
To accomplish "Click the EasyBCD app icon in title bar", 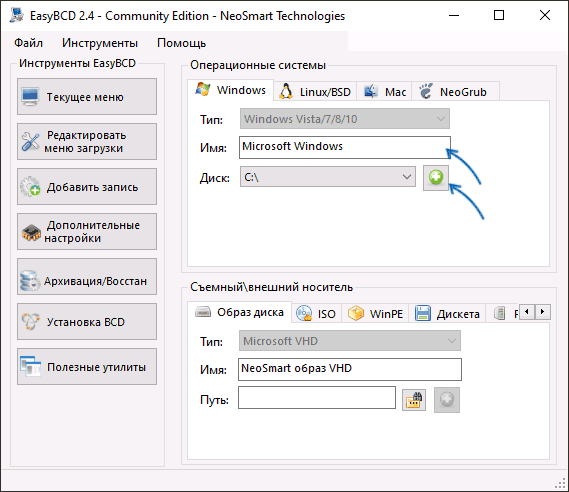I will 16,15.
